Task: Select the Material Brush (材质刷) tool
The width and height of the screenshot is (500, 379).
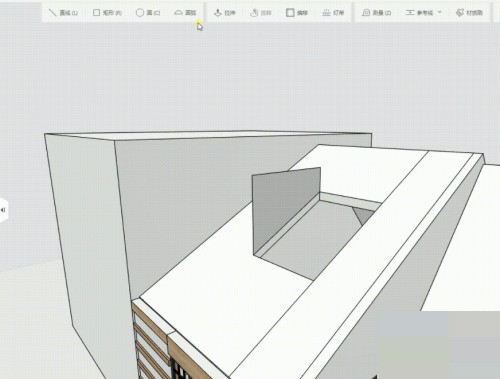Action: 469,13
